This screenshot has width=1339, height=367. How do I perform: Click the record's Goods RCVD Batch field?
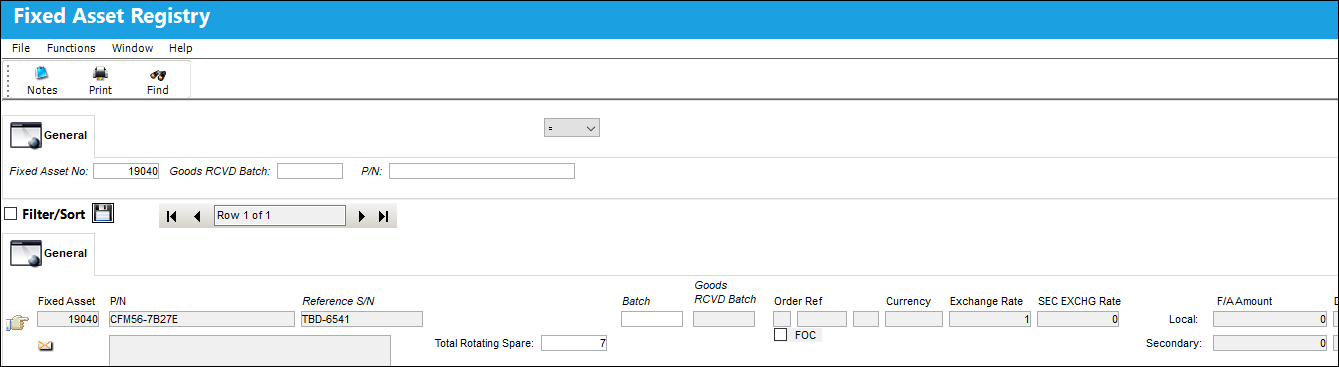click(724, 320)
